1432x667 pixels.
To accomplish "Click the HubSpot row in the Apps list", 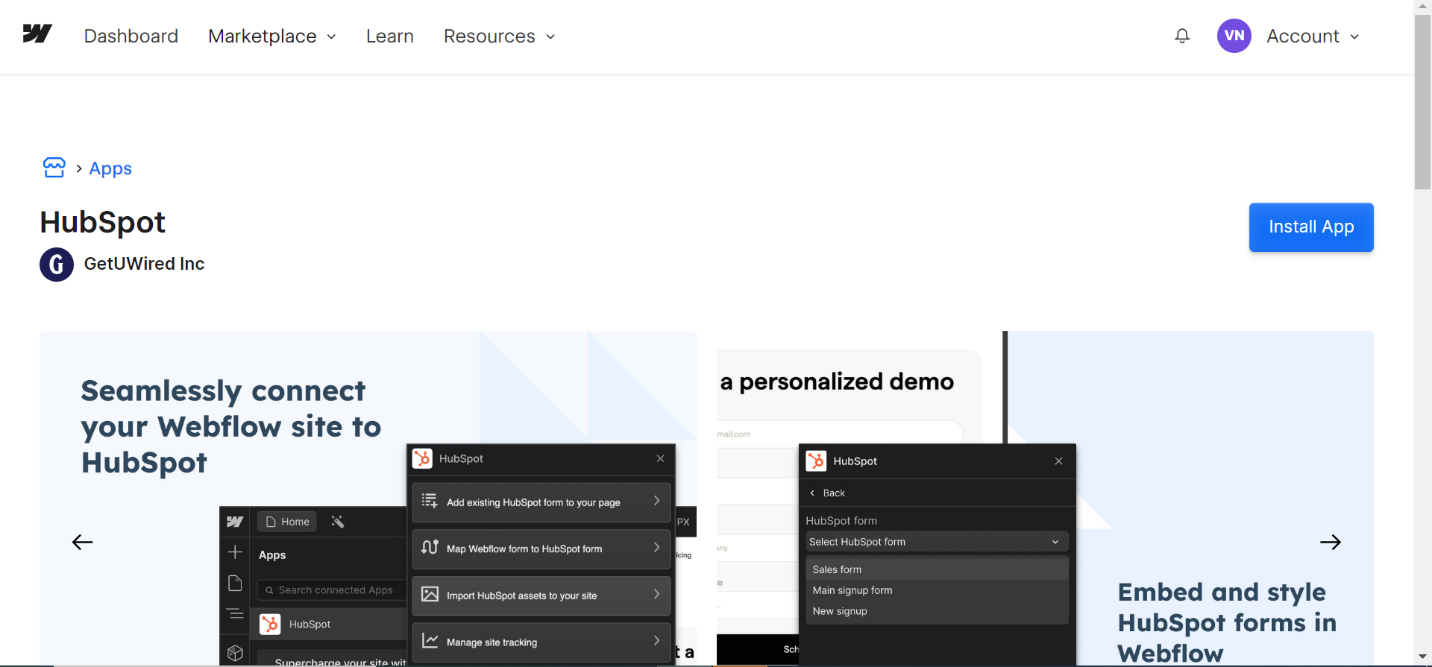I will (328, 624).
